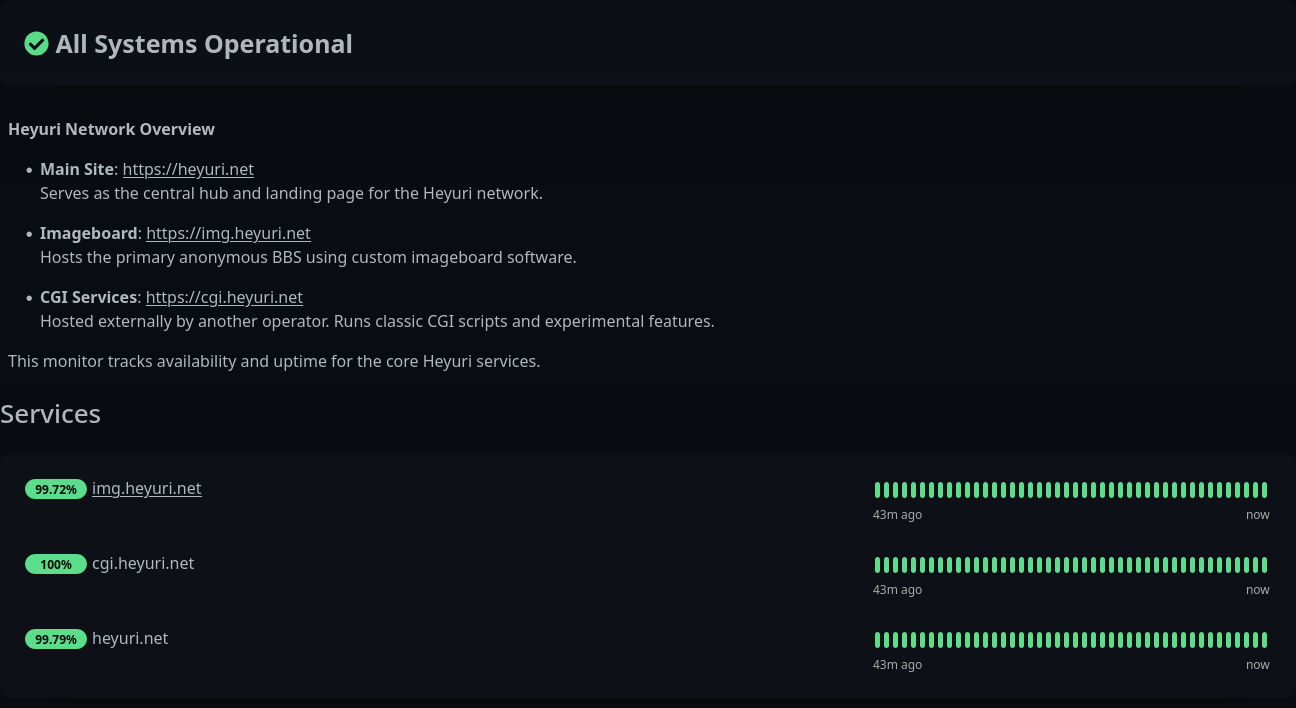Viewport: 1296px width, 708px height.
Task: Click the now label beside cgi.heyuri.net bars
Action: coord(1257,589)
